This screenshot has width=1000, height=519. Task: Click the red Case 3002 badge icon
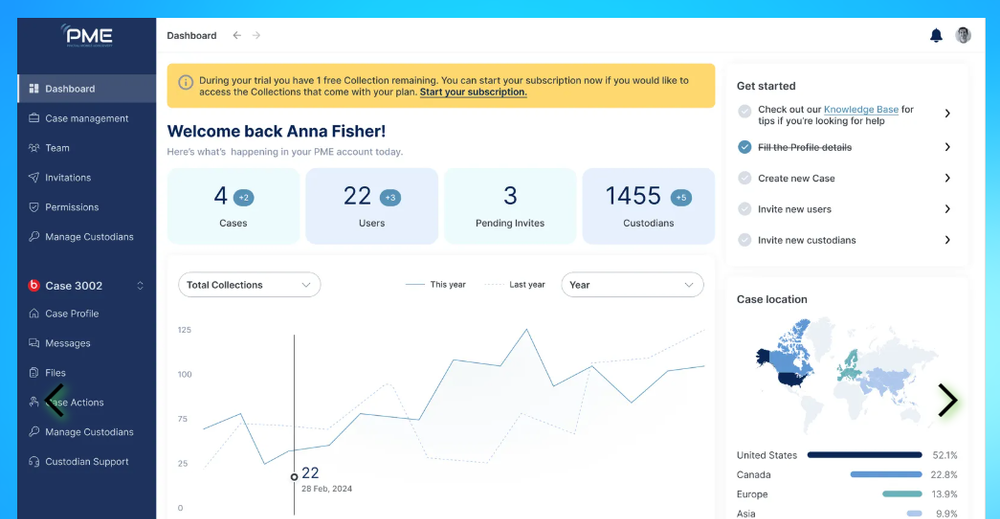(34, 286)
